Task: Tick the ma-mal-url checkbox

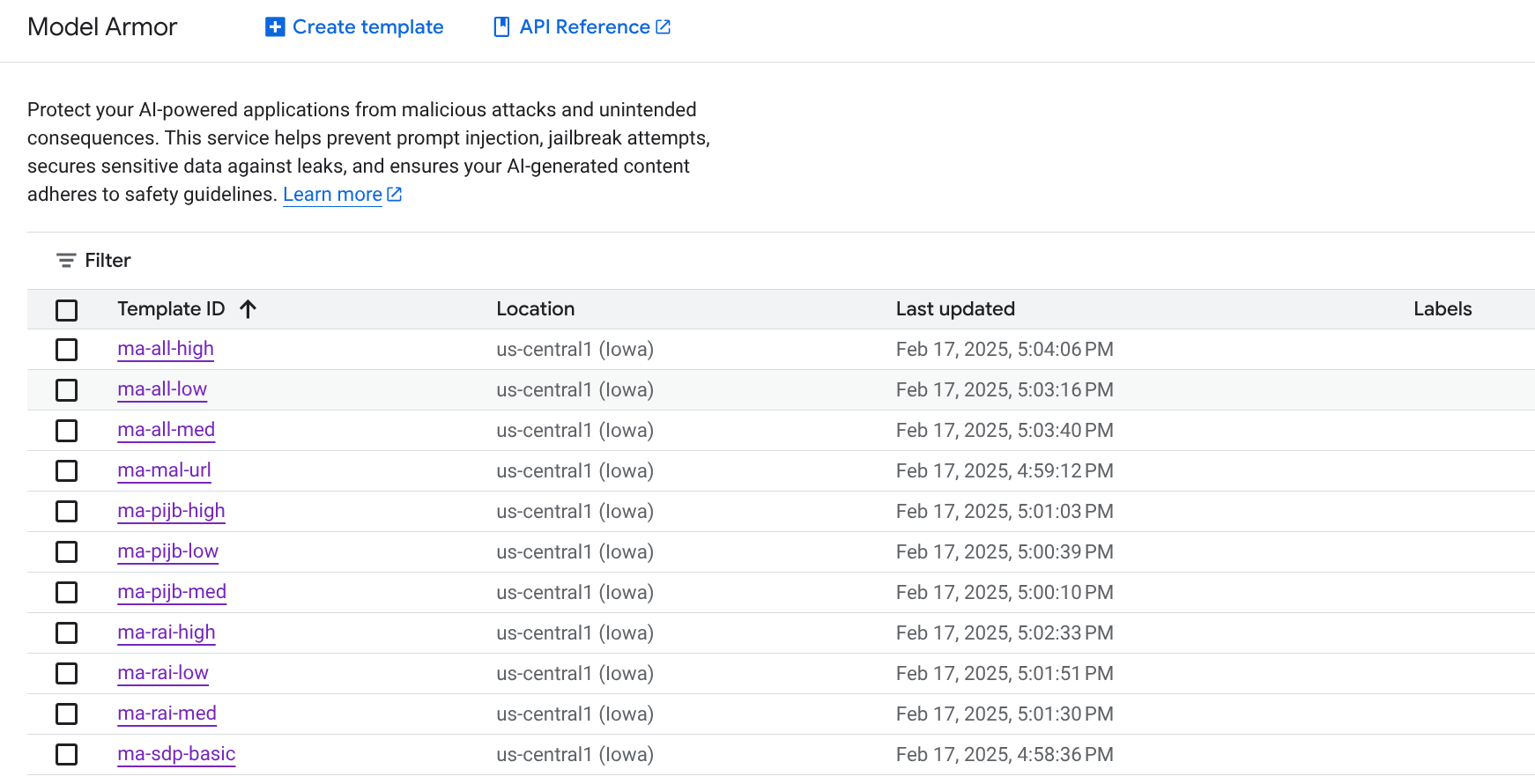Action: pyautogui.click(x=66, y=471)
